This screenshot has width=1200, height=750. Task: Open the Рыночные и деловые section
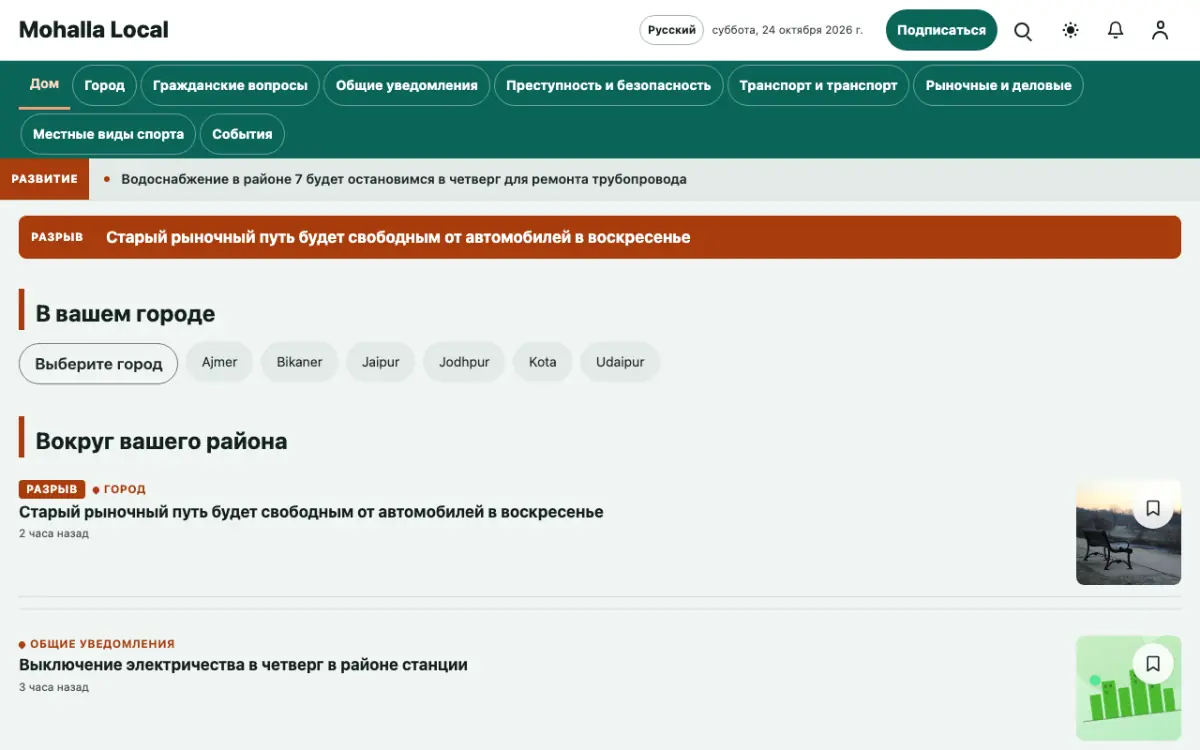(998, 86)
